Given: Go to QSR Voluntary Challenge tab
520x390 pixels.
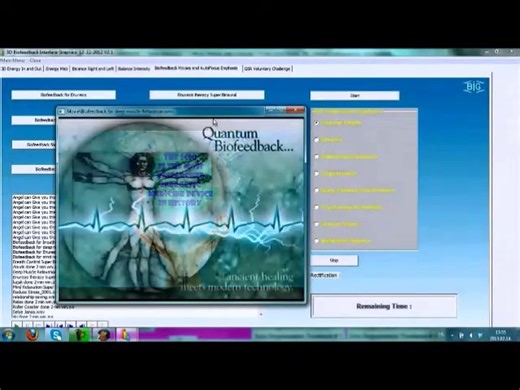Looking at the screenshot, I should coord(267,69).
